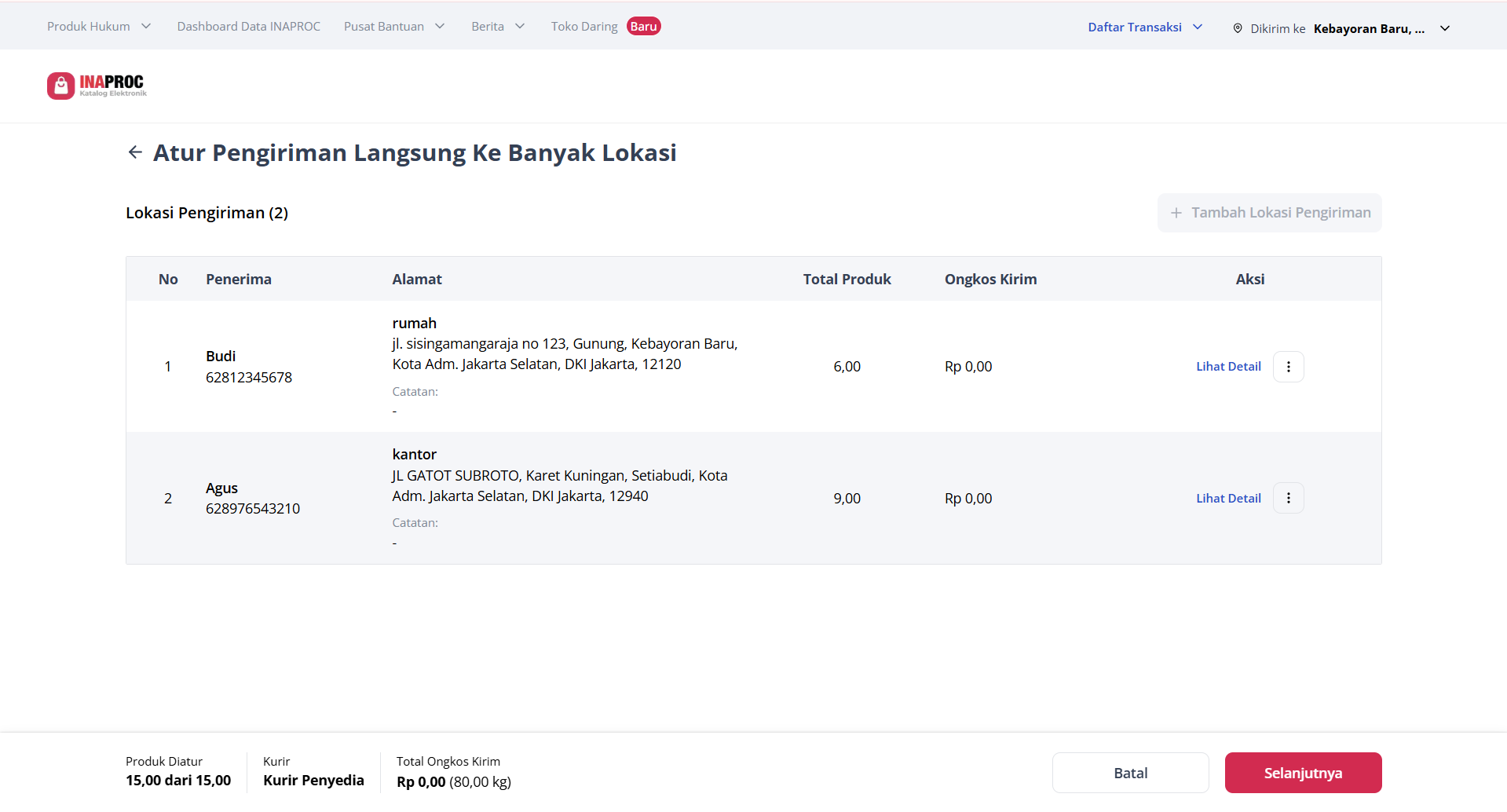The width and height of the screenshot is (1507, 812).
Task: Select phone number 62812345678
Action: (249, 377)
